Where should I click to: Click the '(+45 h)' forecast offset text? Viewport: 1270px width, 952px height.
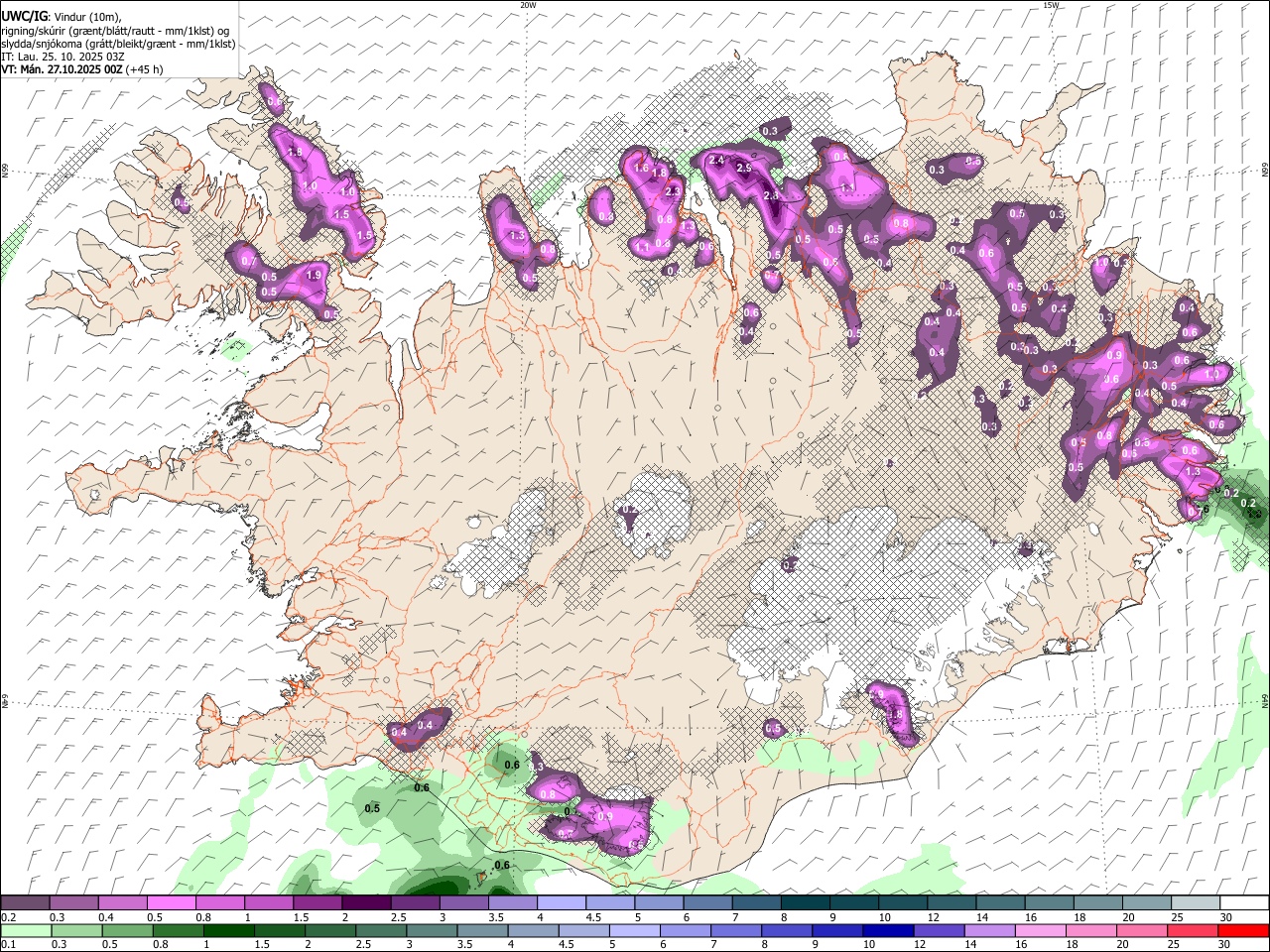(145, 69)
